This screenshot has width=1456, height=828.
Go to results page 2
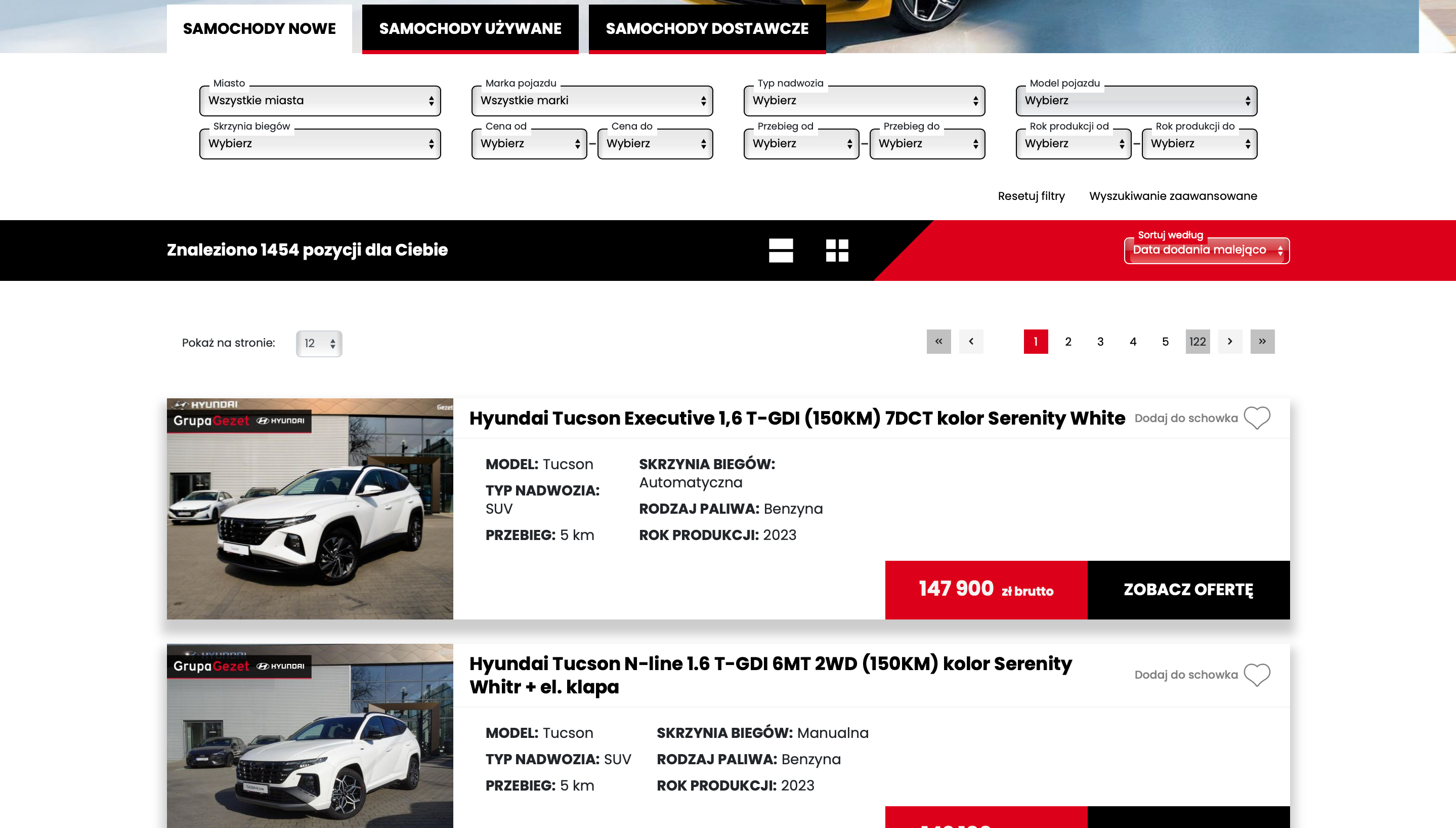pyautogui.click(x=1068, y=342)
